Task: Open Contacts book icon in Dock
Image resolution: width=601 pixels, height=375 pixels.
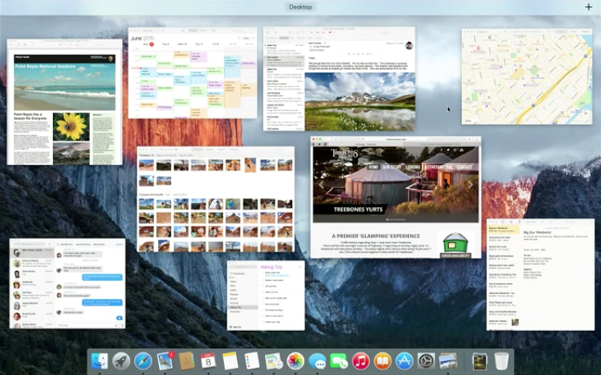Action: pyautogui.click(x=187, y=361)
